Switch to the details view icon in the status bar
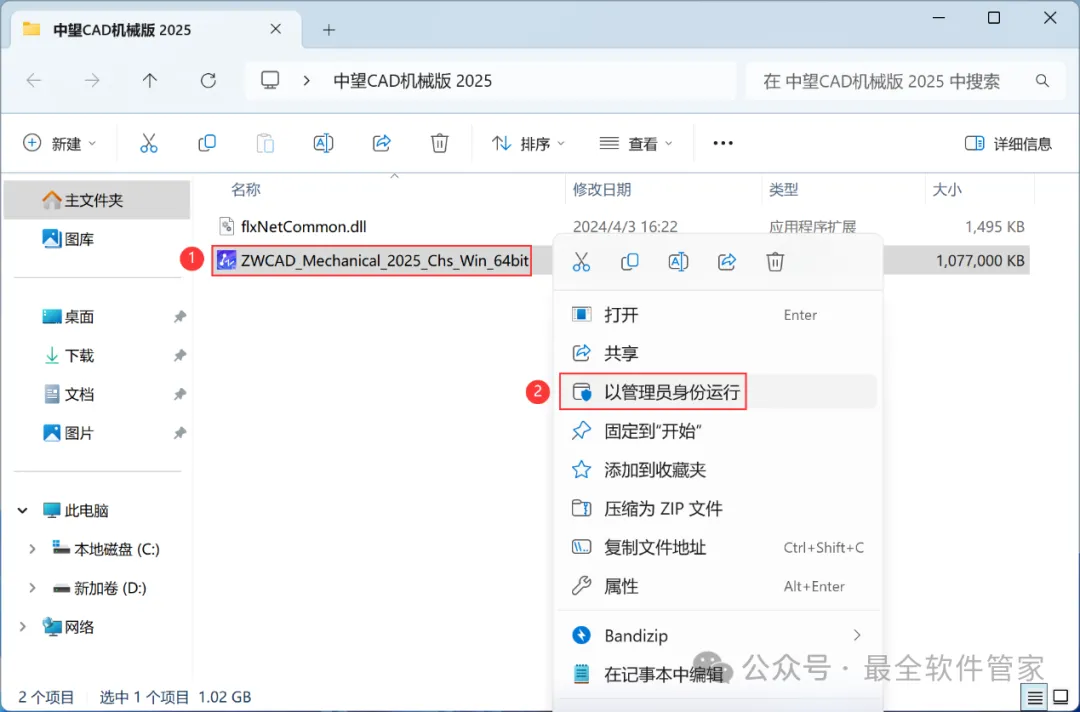This screenshot has height=712, width=1080. pyautogui.click(x=1035, y=698)
